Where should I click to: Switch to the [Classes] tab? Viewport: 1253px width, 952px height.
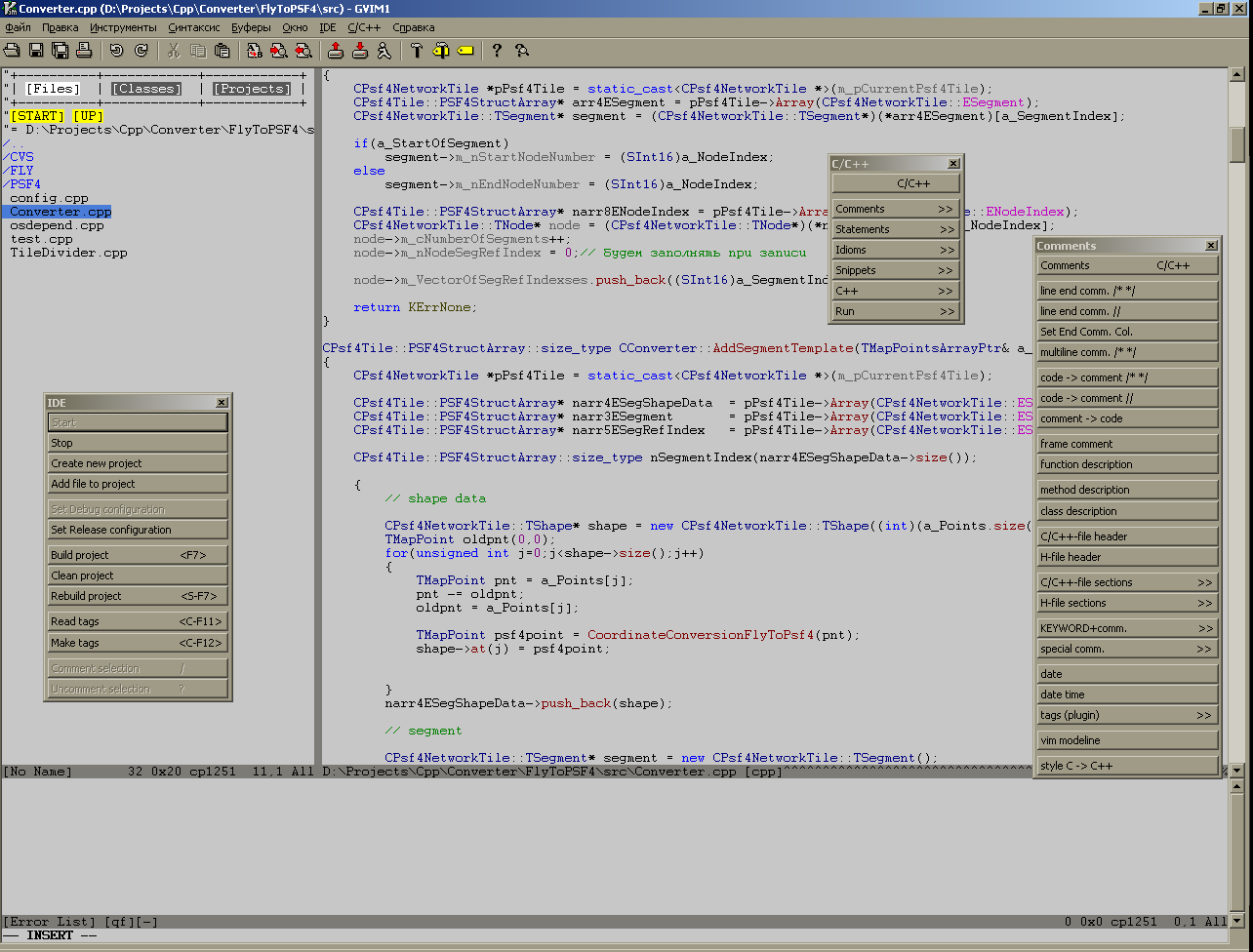(146, 89)
